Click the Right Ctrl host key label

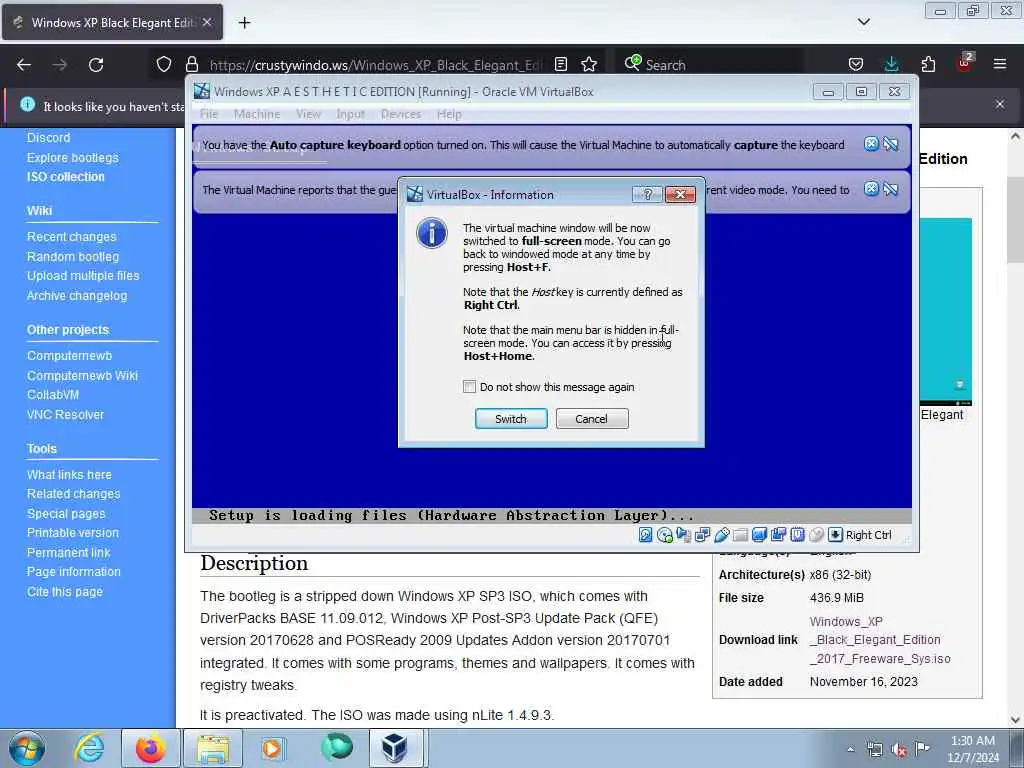pyautogui.click(x=869, y=535)
